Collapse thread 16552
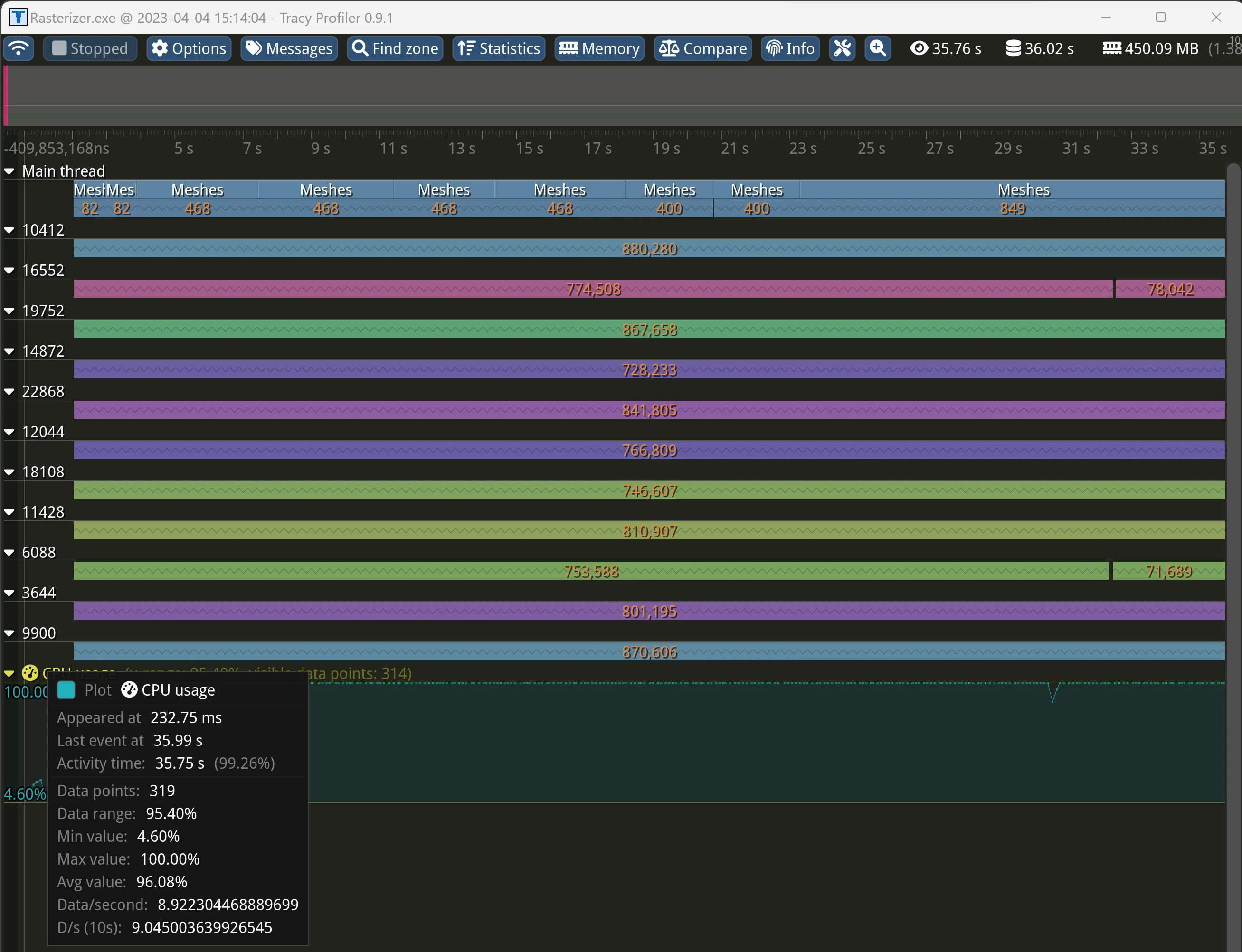Viewport: 1242px width, 952px height. tap(9, 270)
